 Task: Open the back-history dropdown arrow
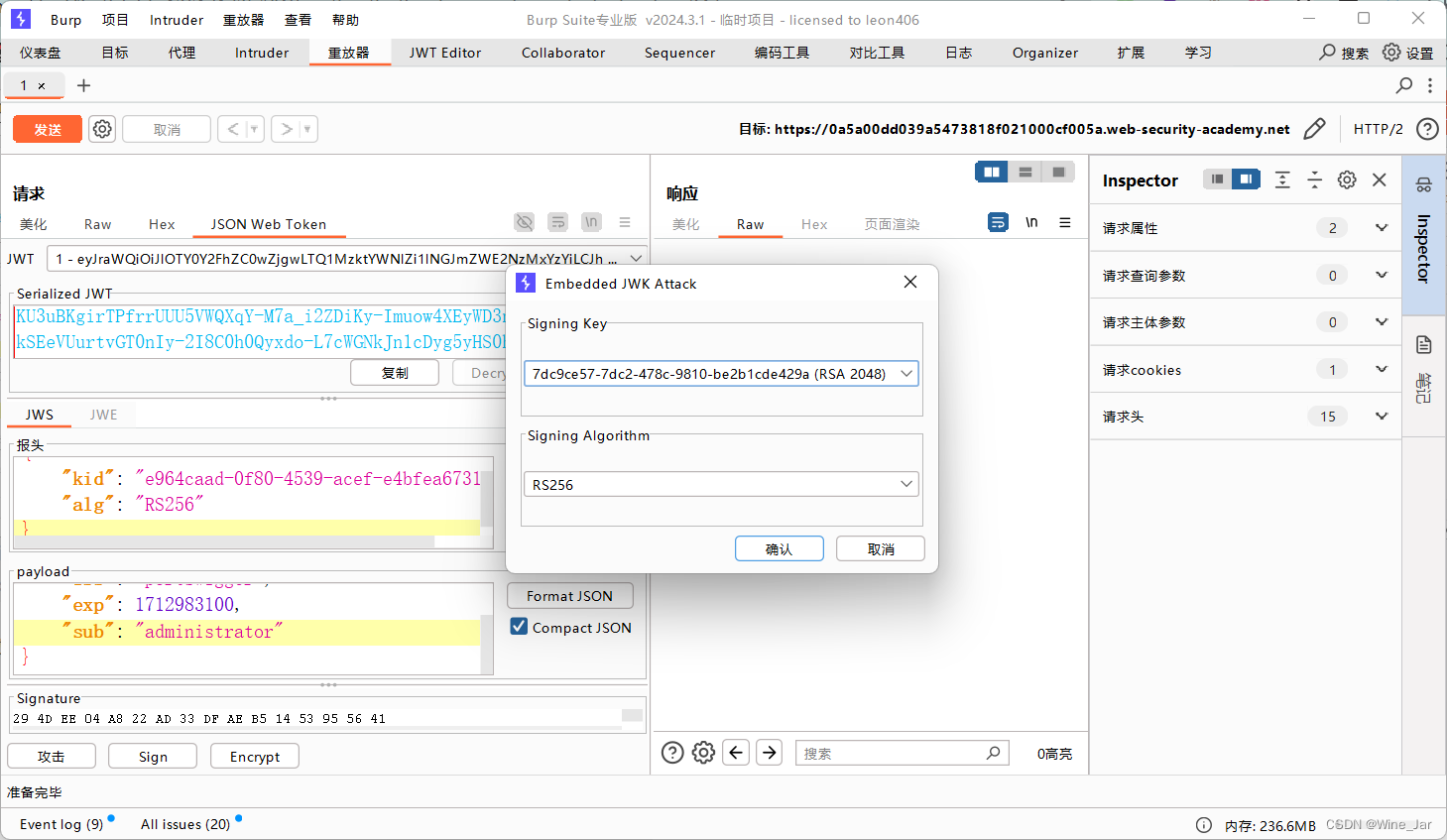tap(254, 129)
